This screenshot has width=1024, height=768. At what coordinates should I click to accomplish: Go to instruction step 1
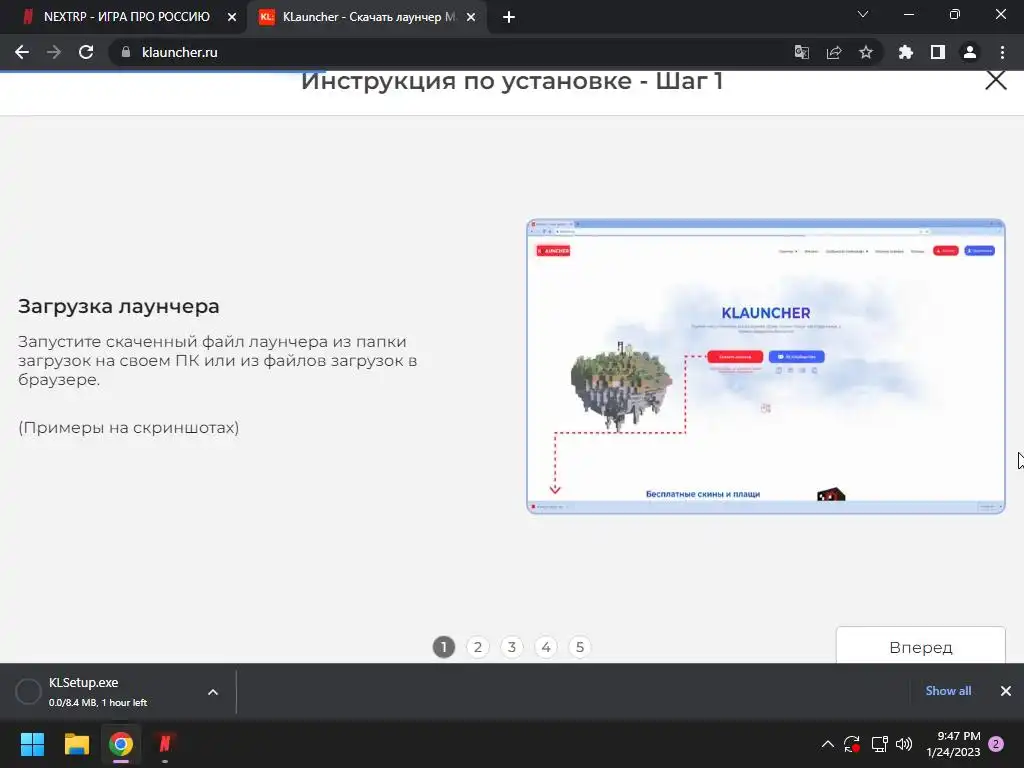point(444,647)
